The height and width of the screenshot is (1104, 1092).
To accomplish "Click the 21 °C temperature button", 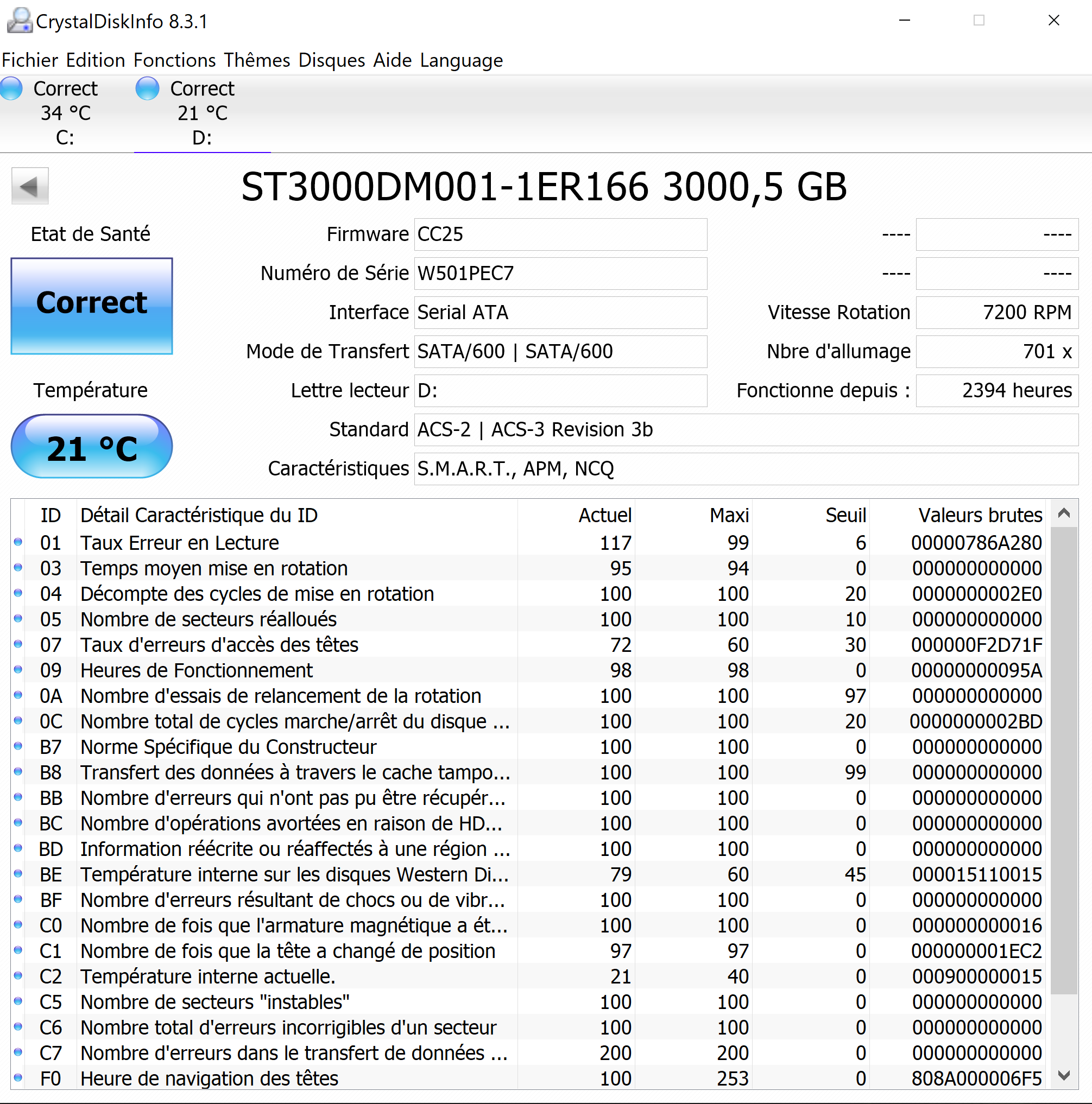I will pyautogui.click(x=91, y=447).
